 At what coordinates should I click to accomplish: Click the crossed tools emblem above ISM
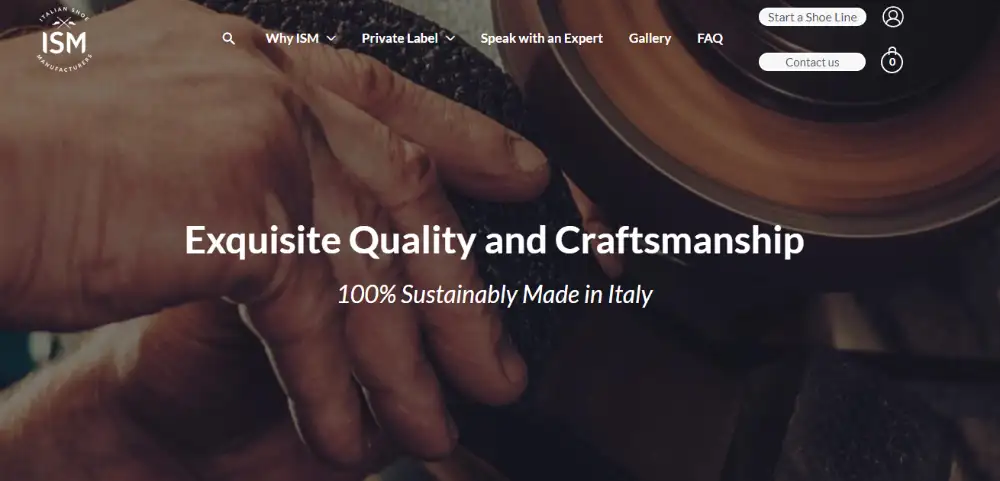pyautogui.click(x=64, y=23)
